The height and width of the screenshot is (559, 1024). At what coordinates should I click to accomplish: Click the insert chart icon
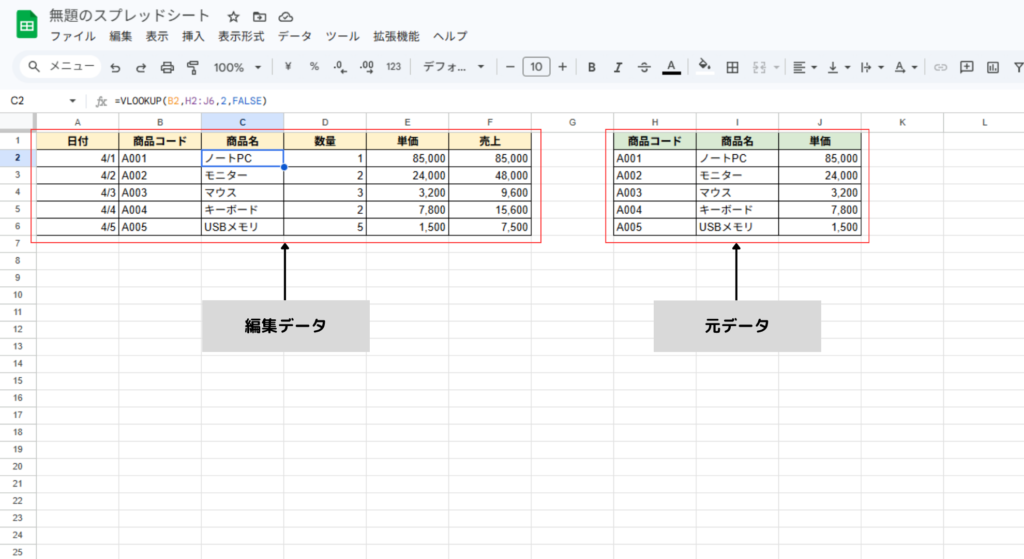(x=993, y=67)
